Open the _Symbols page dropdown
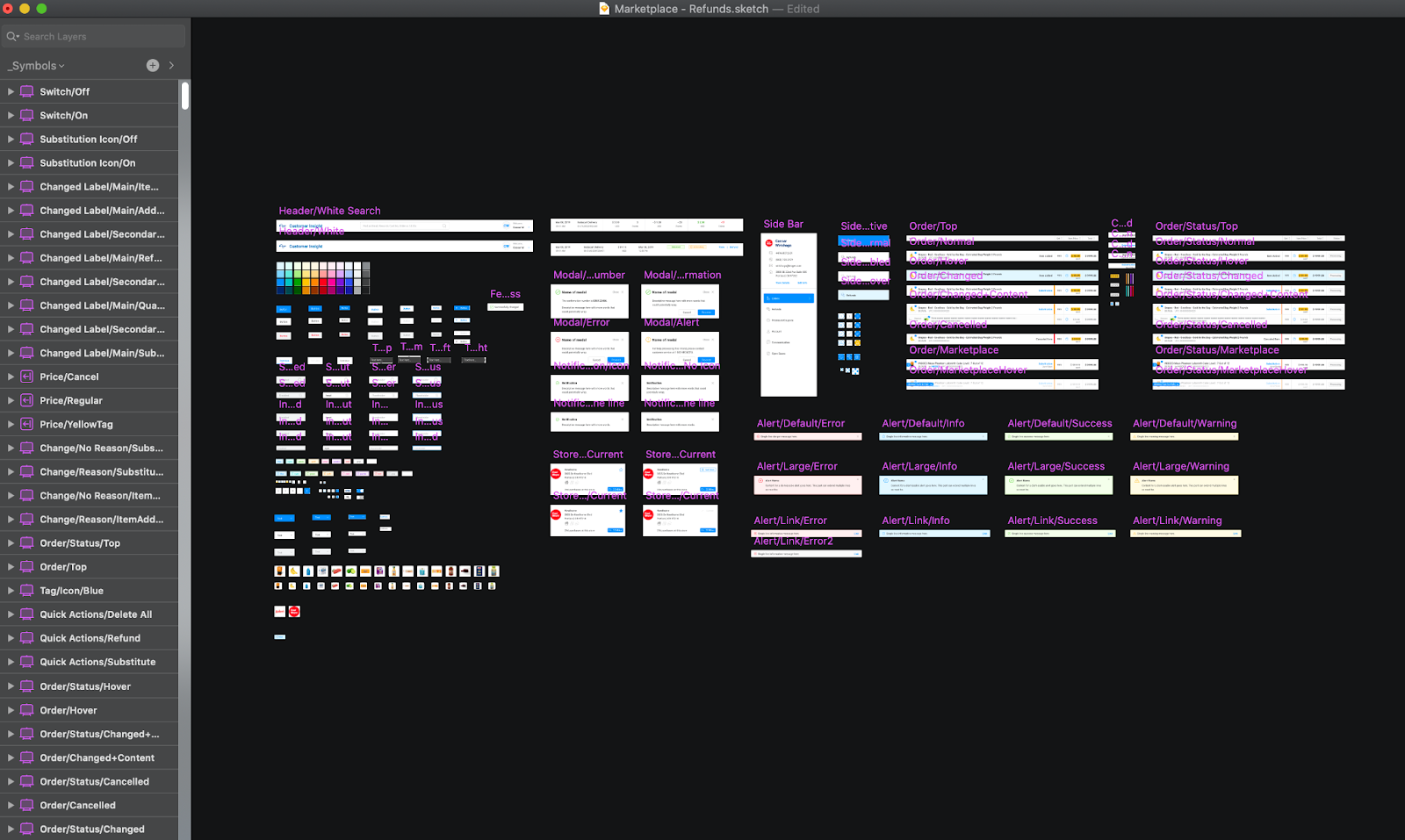The height and width of the screenshot is (840, 1405). click(36, 66)
